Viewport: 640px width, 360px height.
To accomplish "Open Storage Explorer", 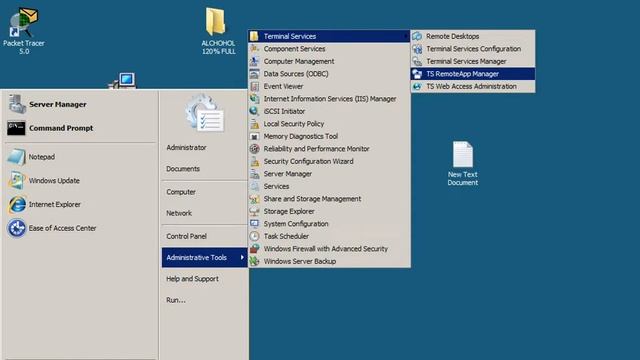I will tap(329, 211).
